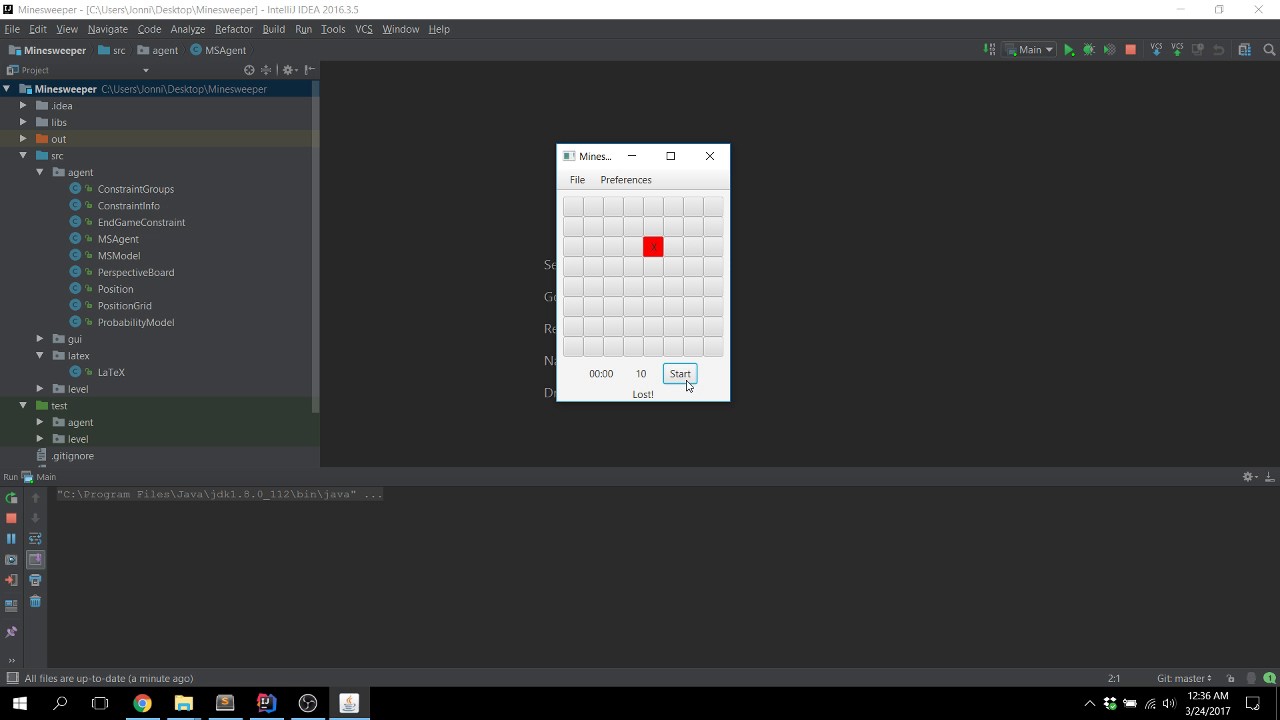Print the console output
1280x720 pixels.
click(x=35, y=580)
